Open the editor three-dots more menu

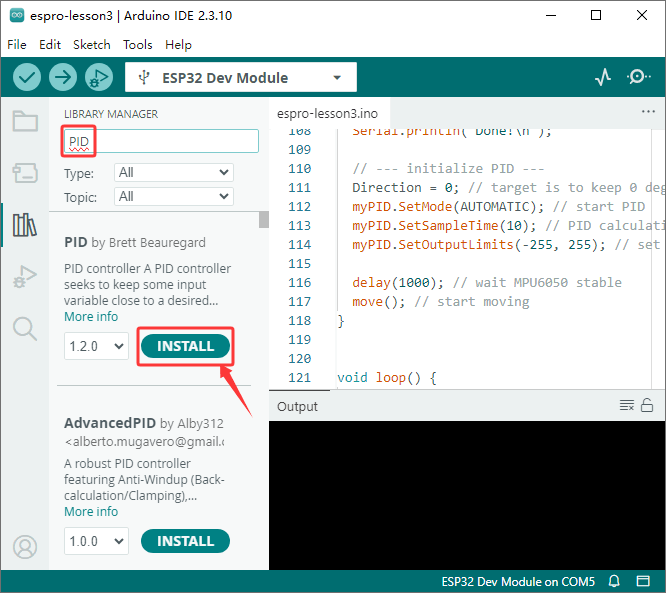coord(648,111)
